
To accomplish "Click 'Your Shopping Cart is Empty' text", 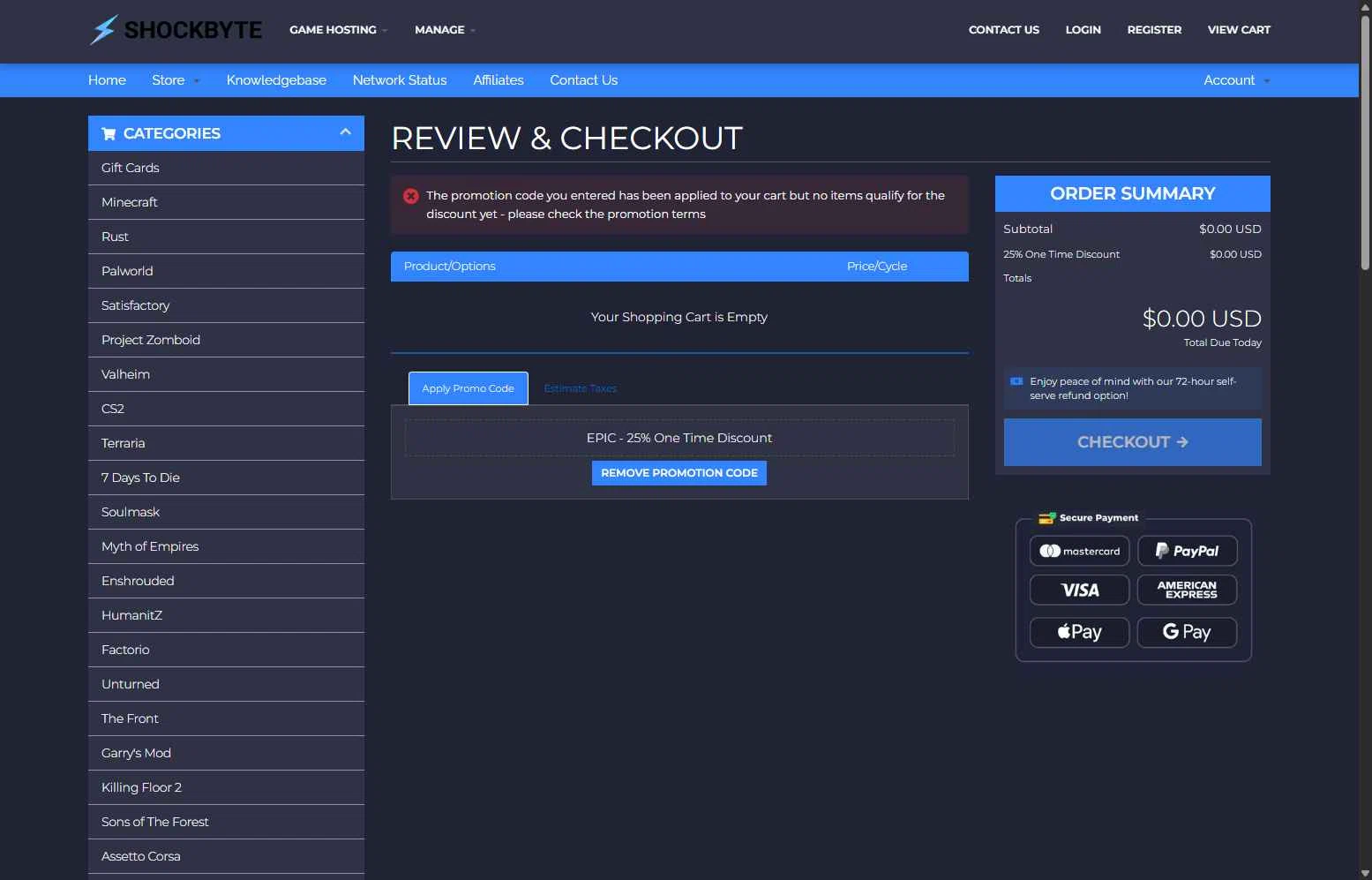I will 679,317.
